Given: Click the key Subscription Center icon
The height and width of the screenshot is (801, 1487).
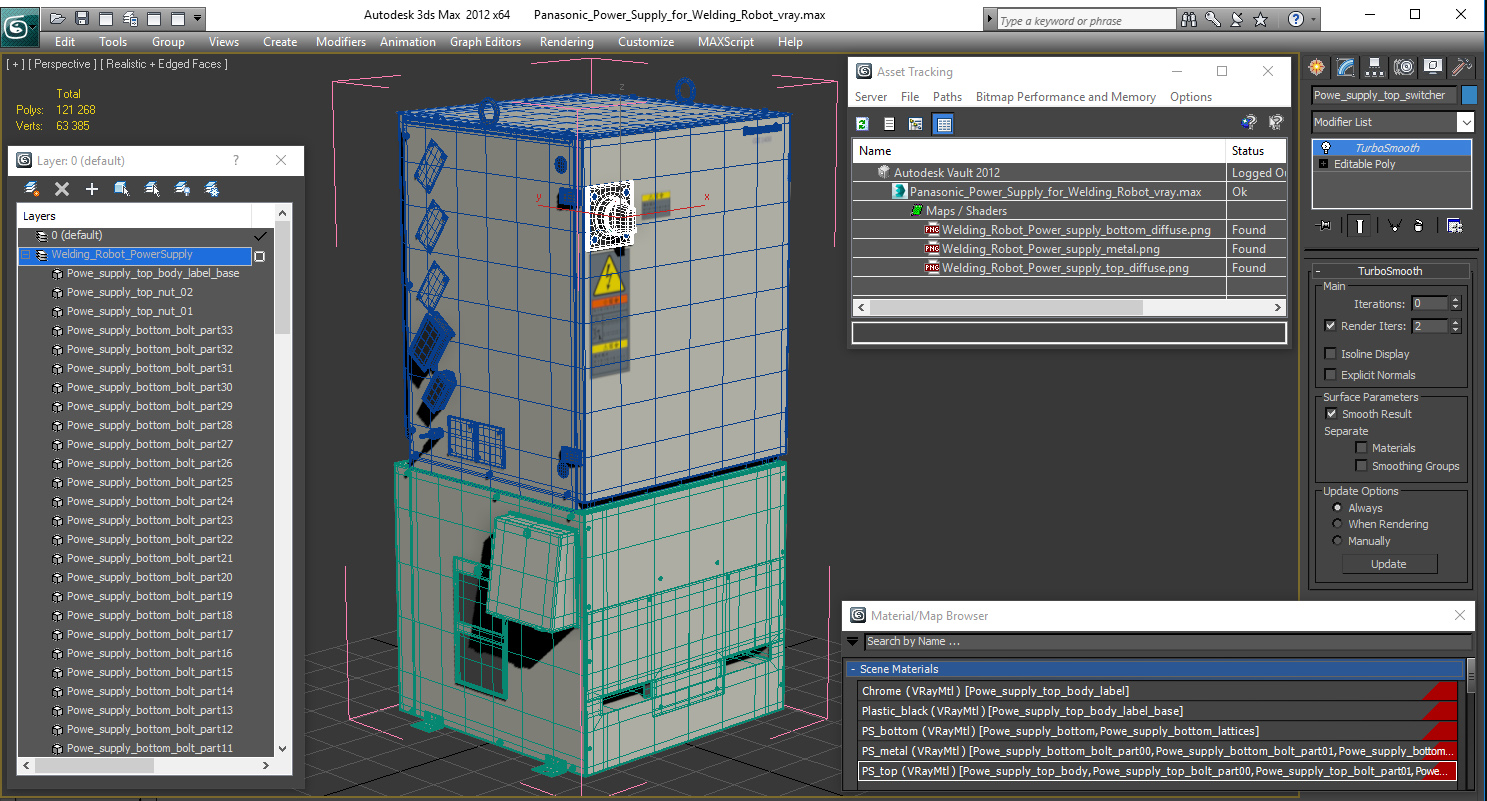Looking at the screenshot, I should click(x=1213, y=19).
